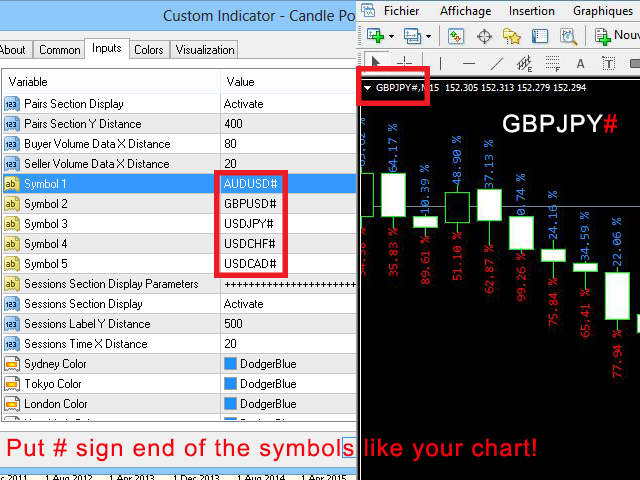Screen dimensions: 640x480
Task: Click the London Color blue swatch
Action: [231, 404]
